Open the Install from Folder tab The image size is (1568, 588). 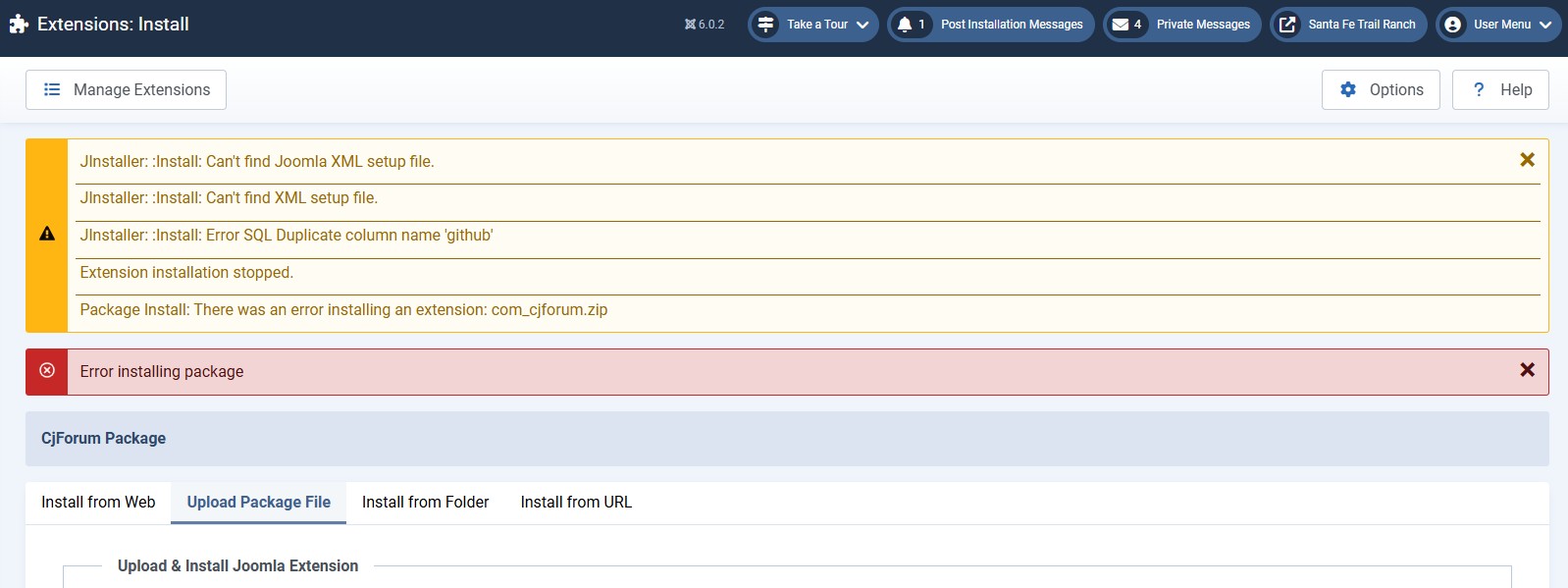pyautogui.click(x=425, y=503)
